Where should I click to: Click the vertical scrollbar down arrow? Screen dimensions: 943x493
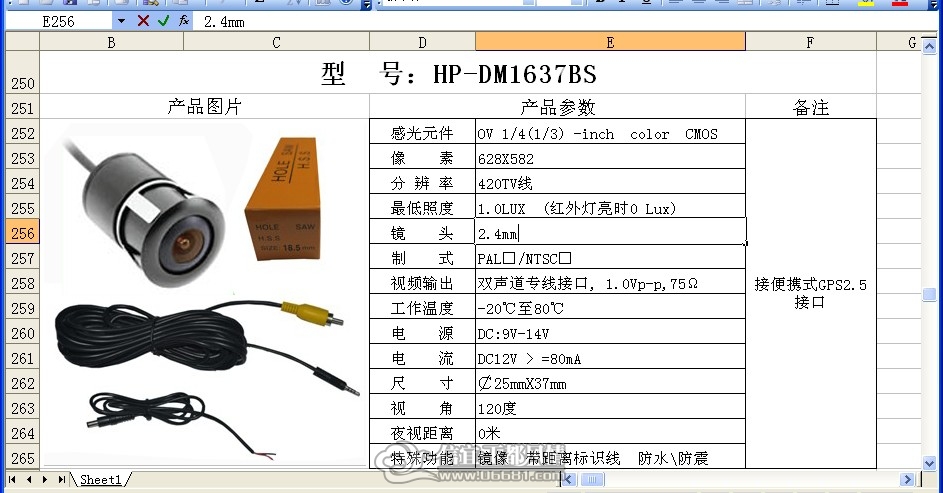point(929,464)
